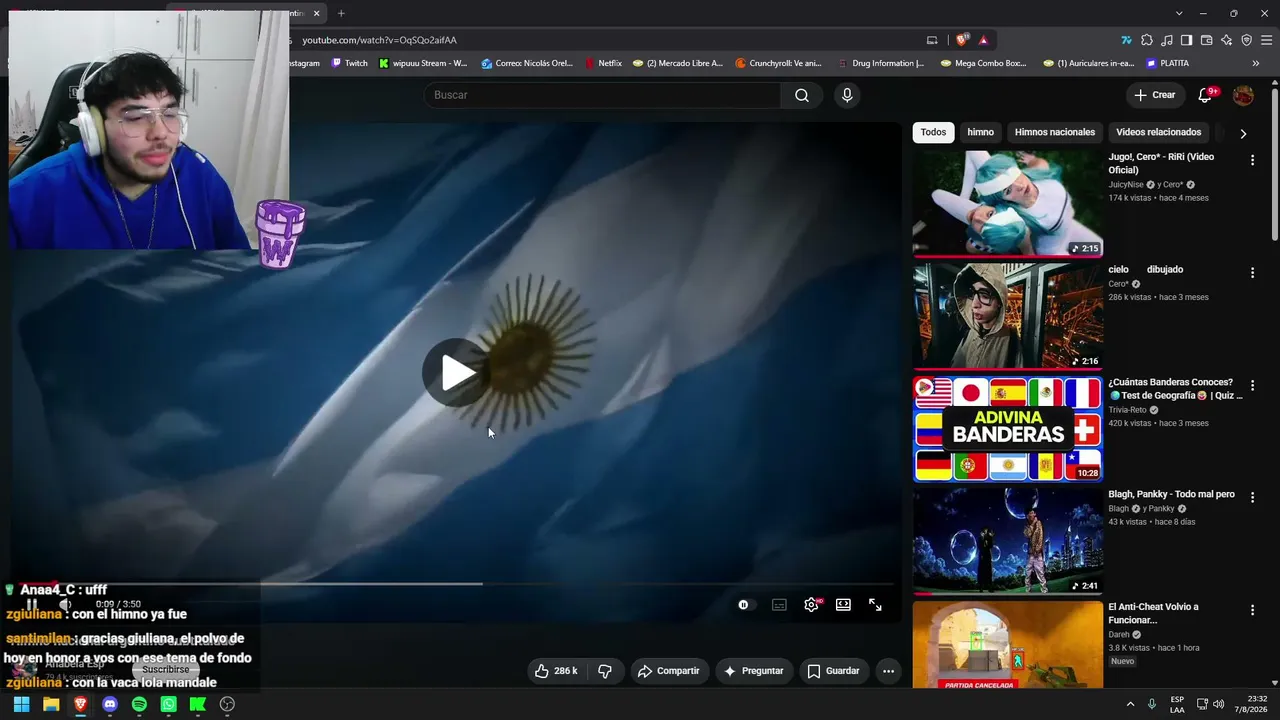Like the video with 286 k thumbs up
Viewport: 1280px width, 720px height.
[x=556, y=671]
